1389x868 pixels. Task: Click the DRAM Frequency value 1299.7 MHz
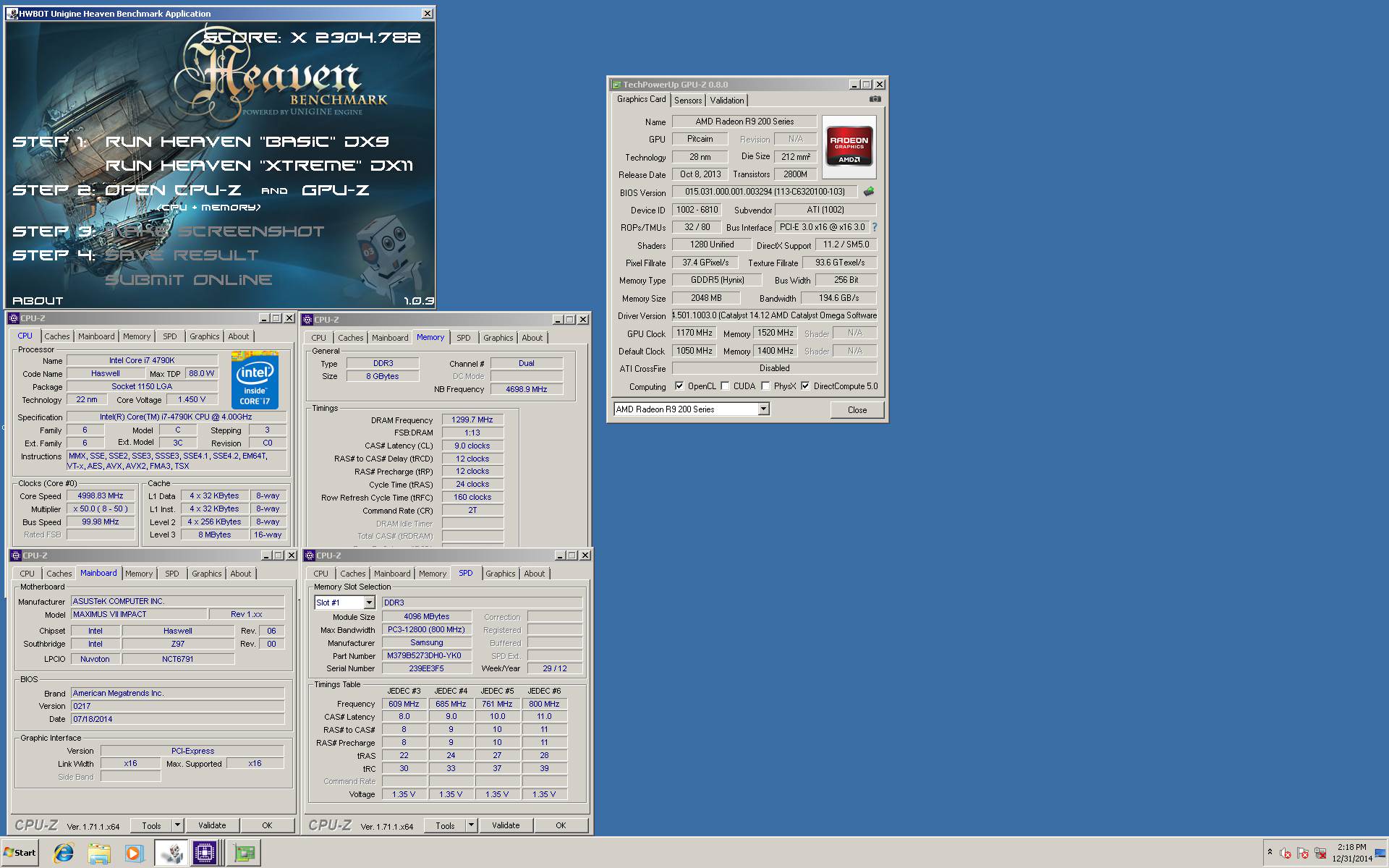[x=472, y=420]
